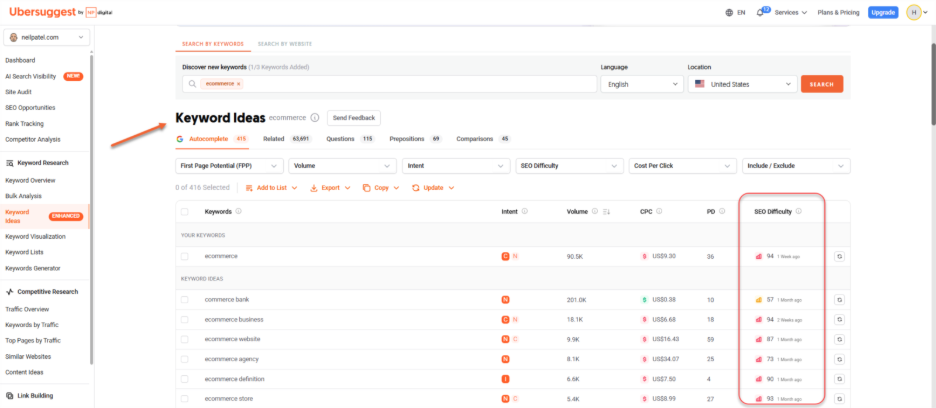Select the Search by Keywords tab
Screen dimensions: 936x408
213,44
